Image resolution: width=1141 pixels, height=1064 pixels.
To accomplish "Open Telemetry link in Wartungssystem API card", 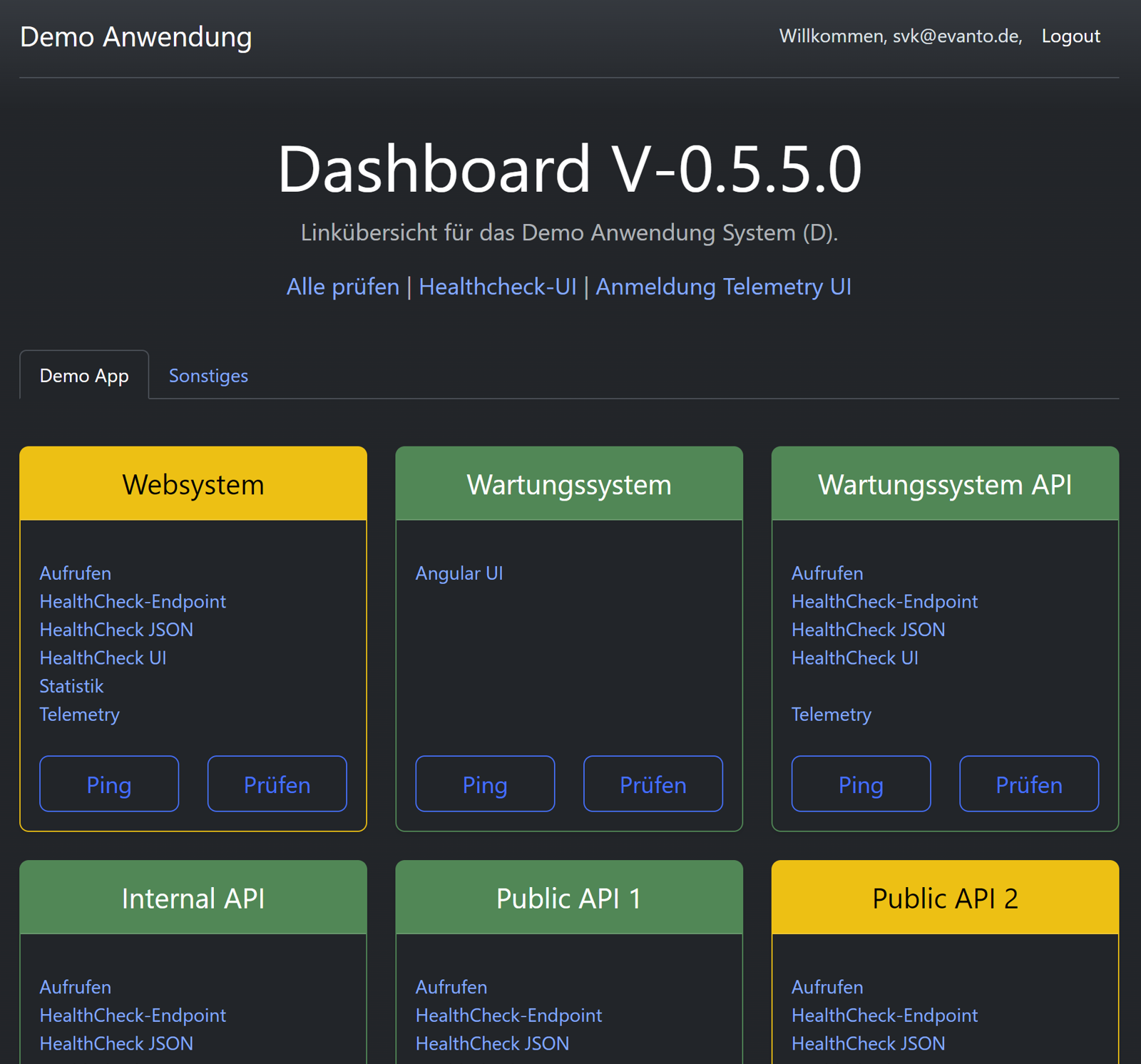I will [831, 715].
